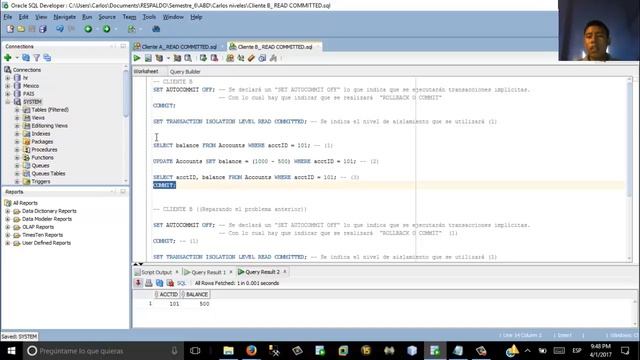Click the Filter funnel icon in Connections
Image resolution: width=640 pixels, height=360 pixels.
37,58
